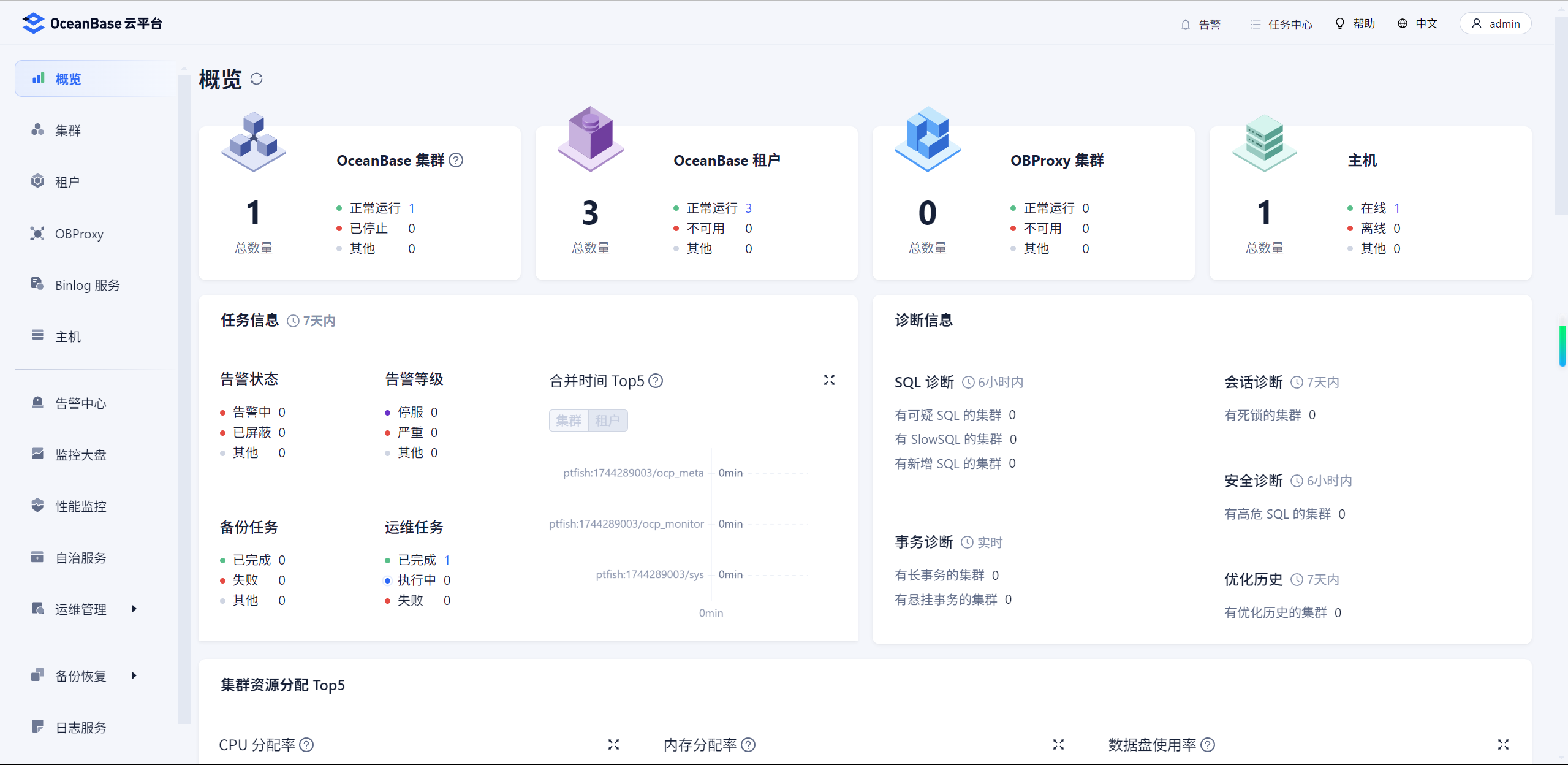Click the sidebar vertical scrollbar
Image resolution: width=1568 pixels, height=765 pixels.
point(184,398)
